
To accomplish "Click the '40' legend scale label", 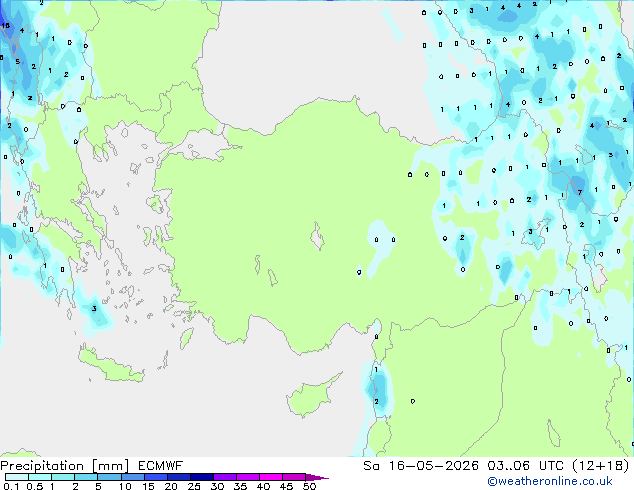I will point(263,486).
